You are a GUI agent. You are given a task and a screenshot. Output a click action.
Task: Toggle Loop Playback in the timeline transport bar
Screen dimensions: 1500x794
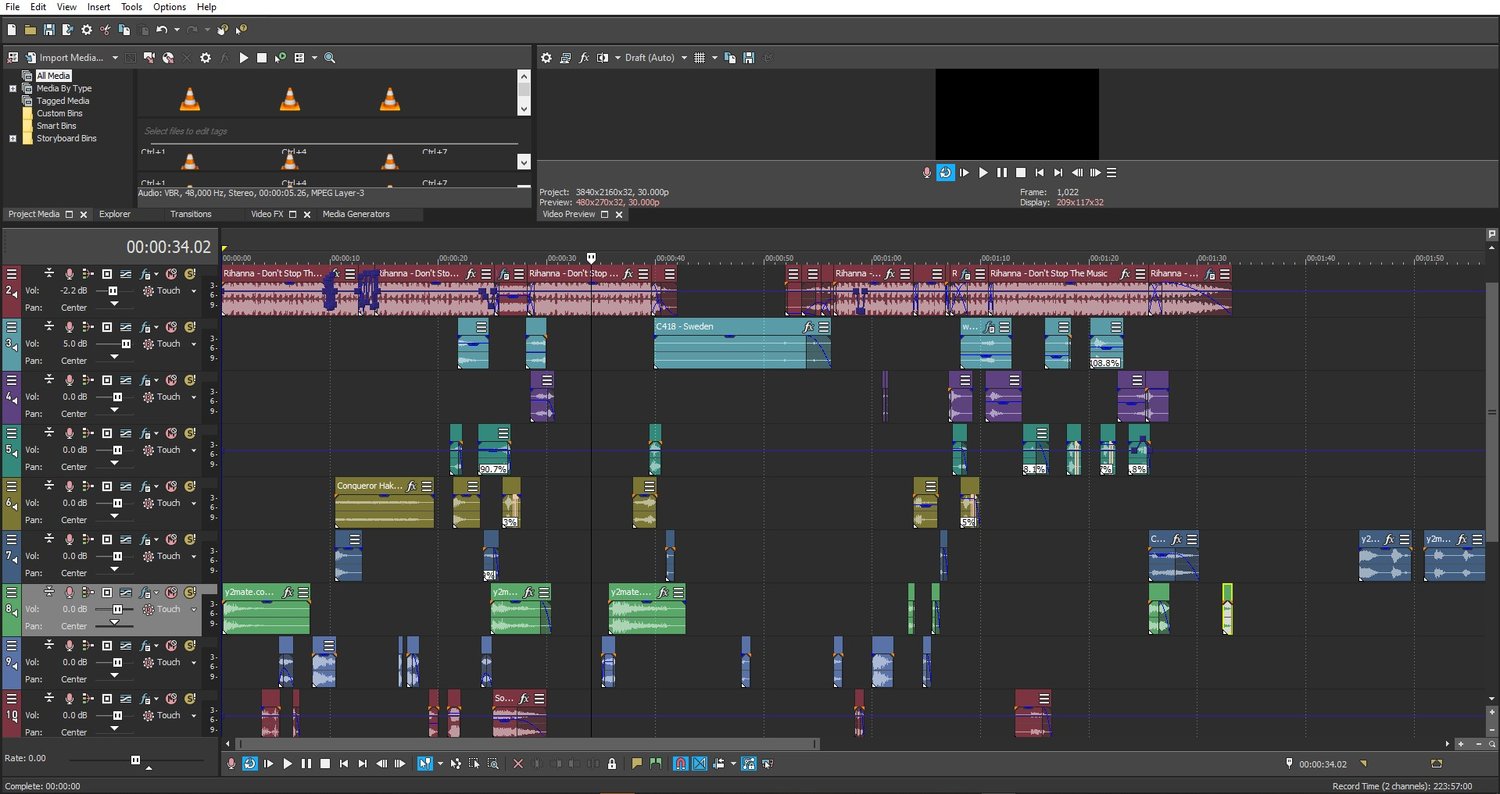pos(249,763)
